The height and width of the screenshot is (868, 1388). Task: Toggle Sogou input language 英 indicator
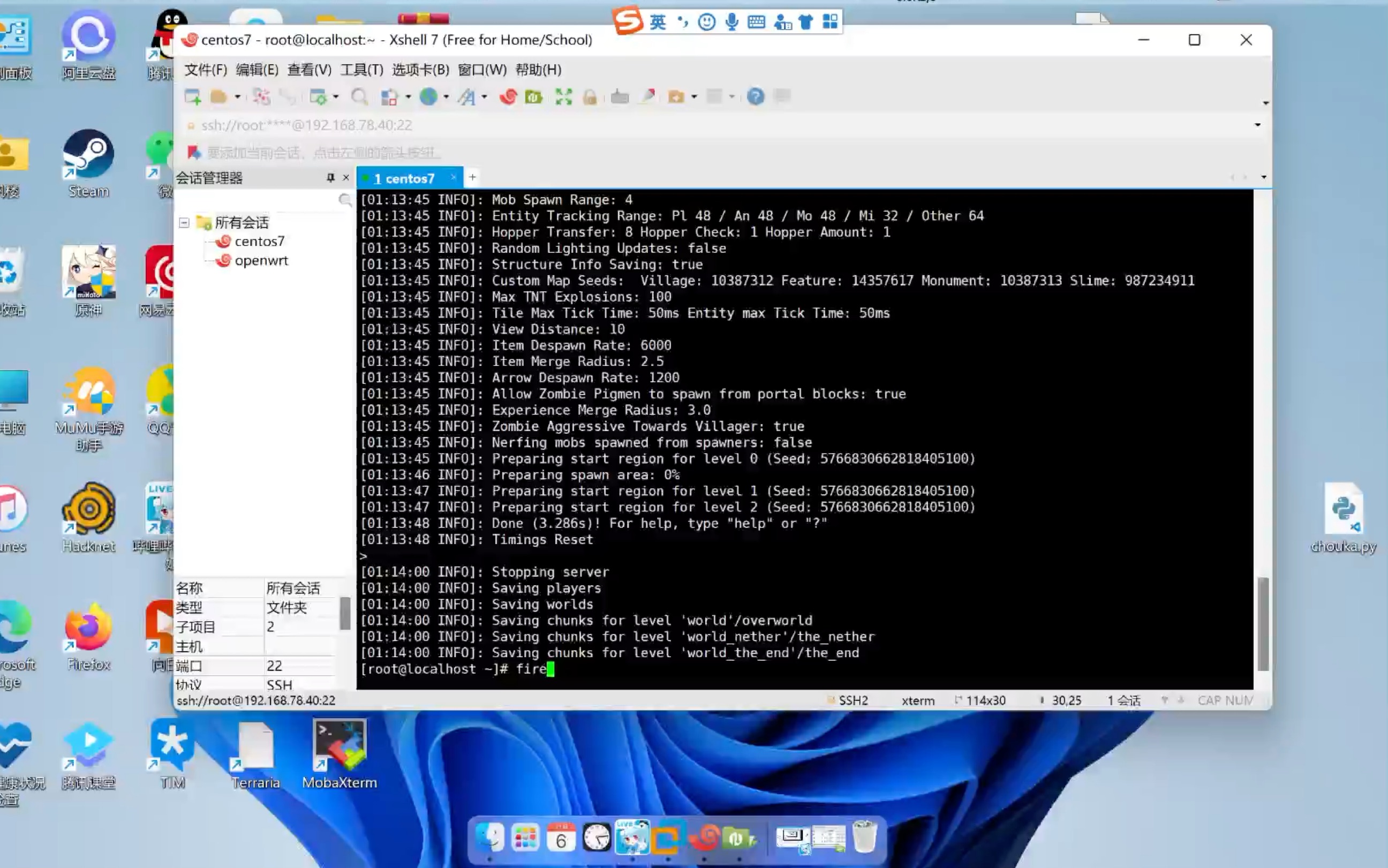(658, 22)
